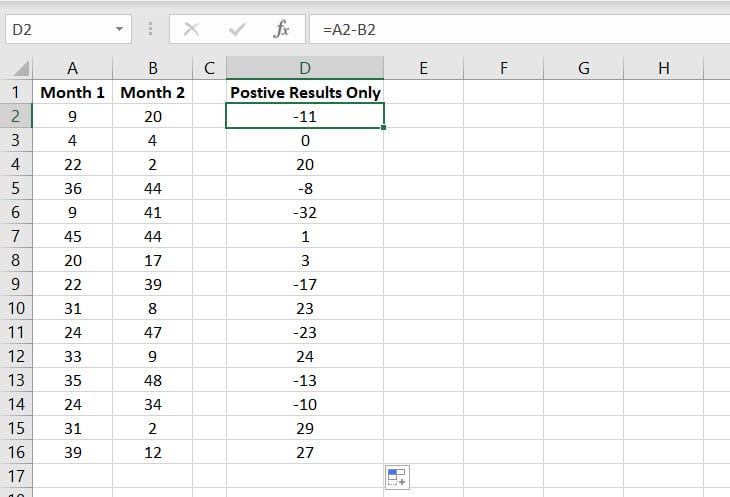
Task: Select cell B16 containing 12
Action: click(x=153, y=452)
